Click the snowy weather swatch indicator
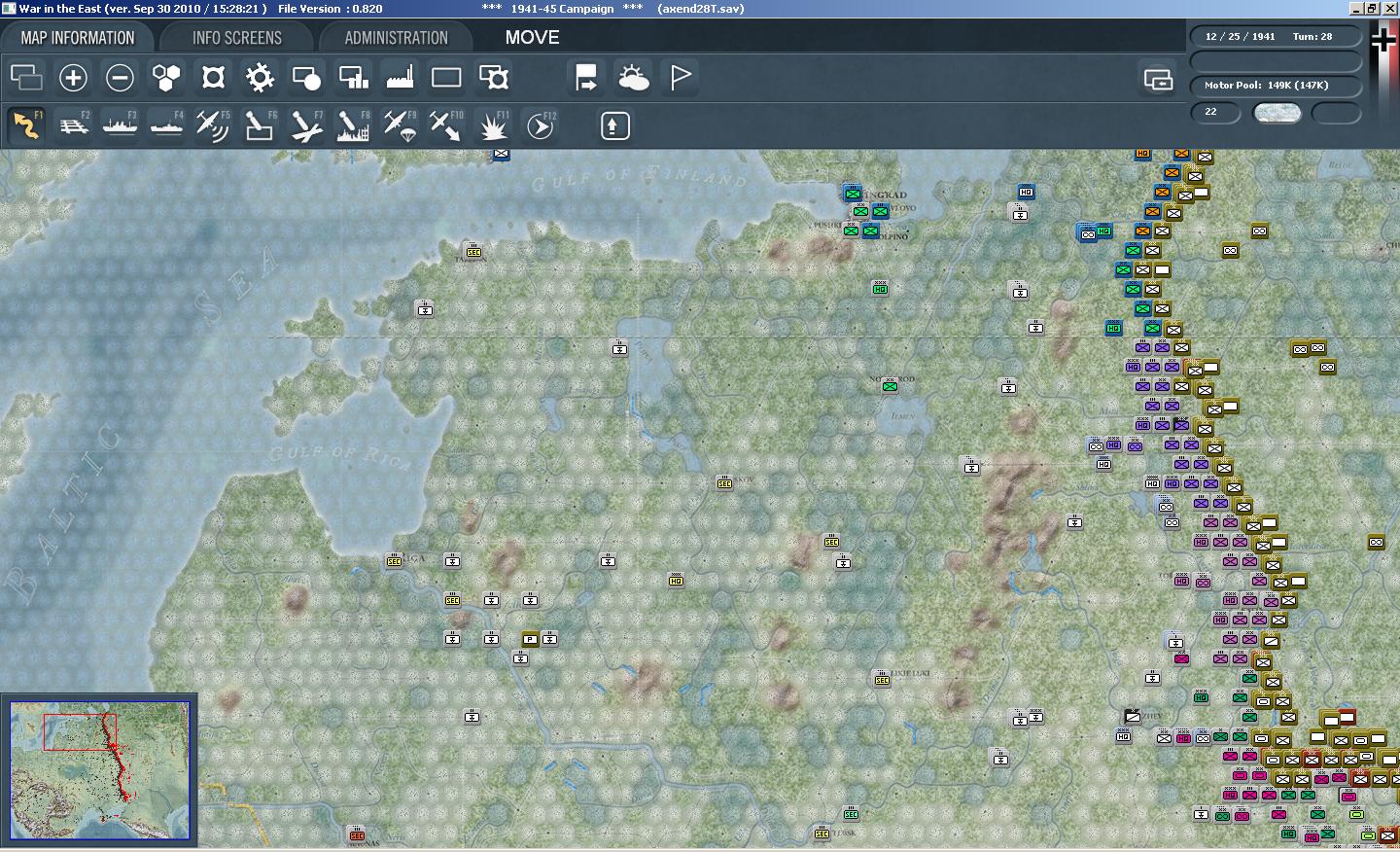The image size is (1400, 852). pyautogui.click(x=1277, y=113)
